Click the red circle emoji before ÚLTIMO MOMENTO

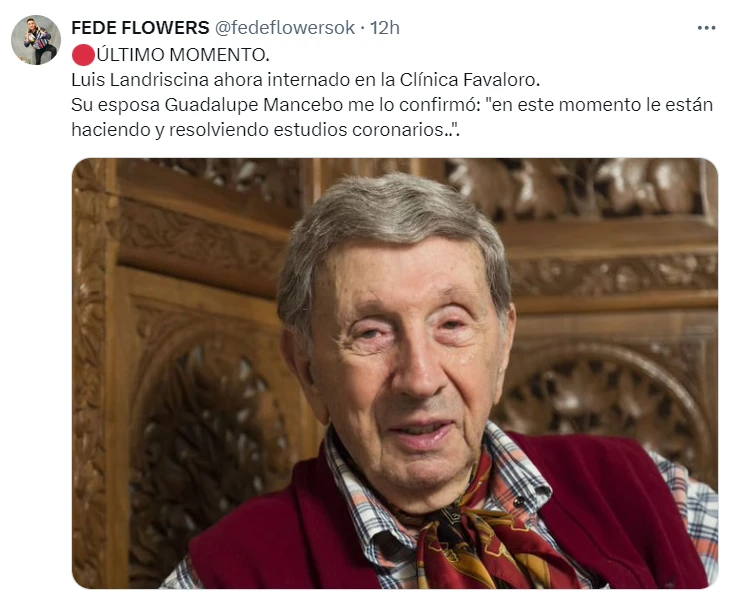tap(83, 55)
